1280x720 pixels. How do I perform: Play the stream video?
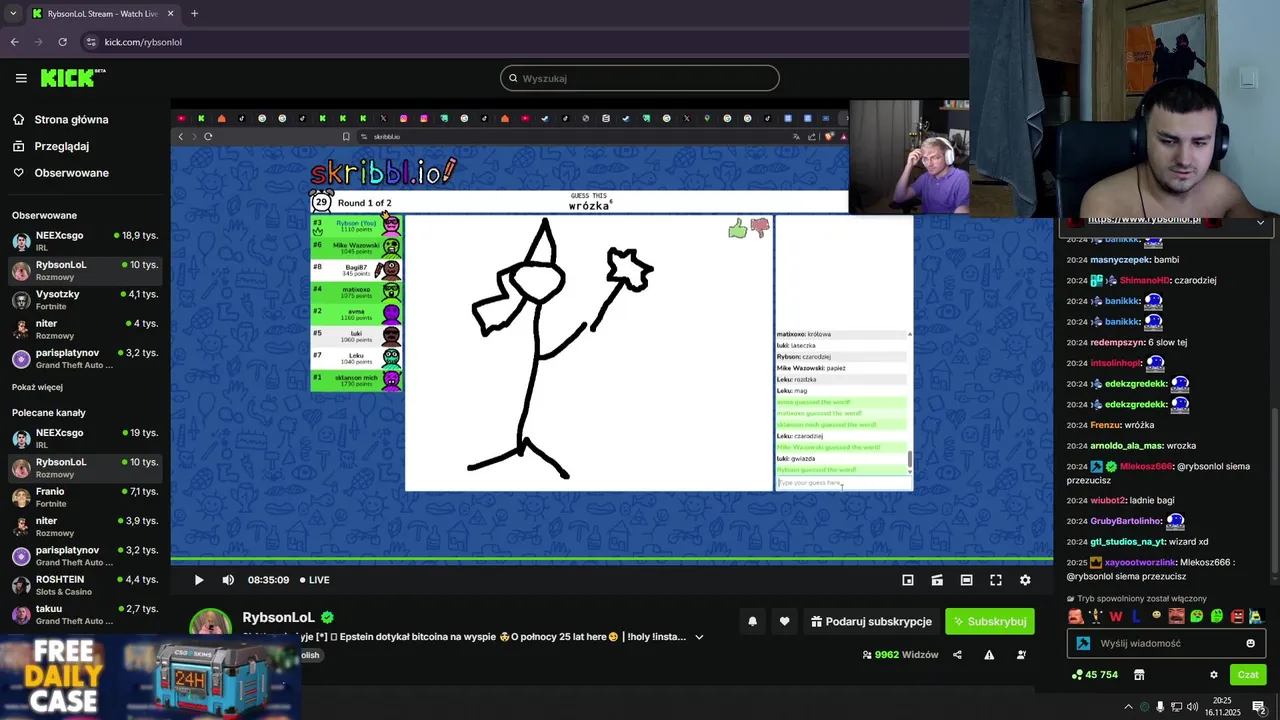(198, 580)
